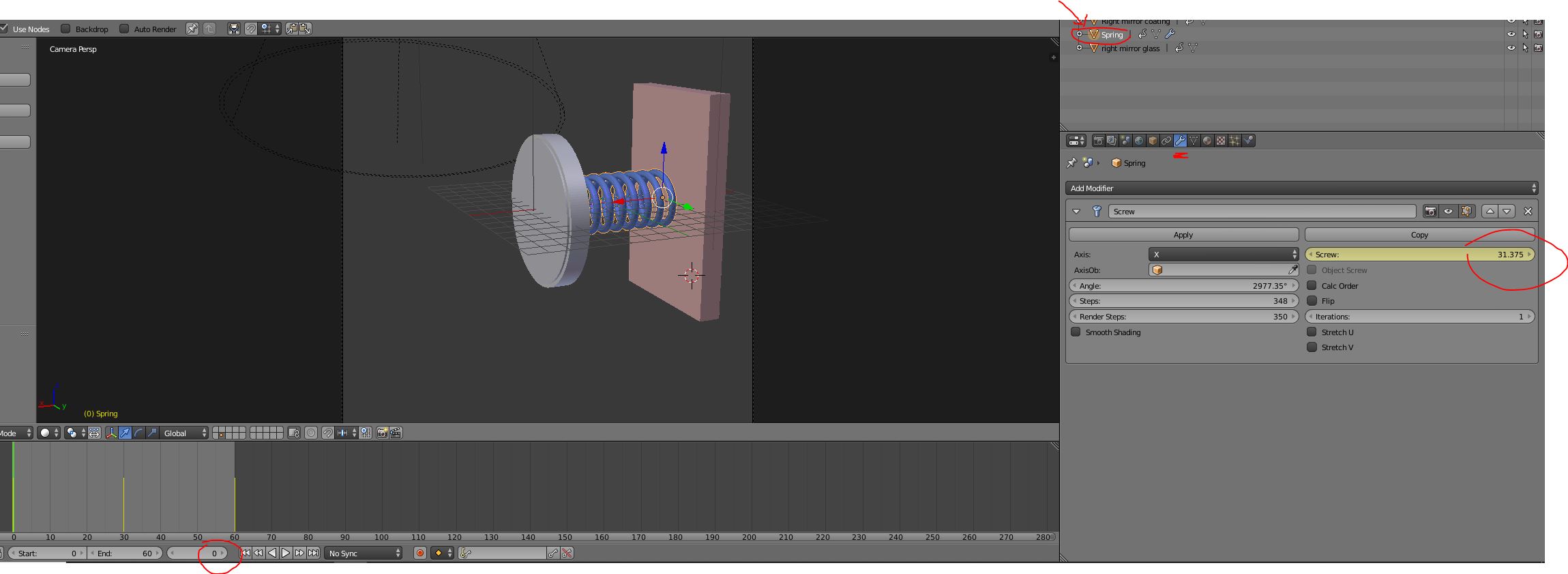The image size is (1568, 574).
Task: Open the Material properties tab
Action: [x=1207, y=141]
